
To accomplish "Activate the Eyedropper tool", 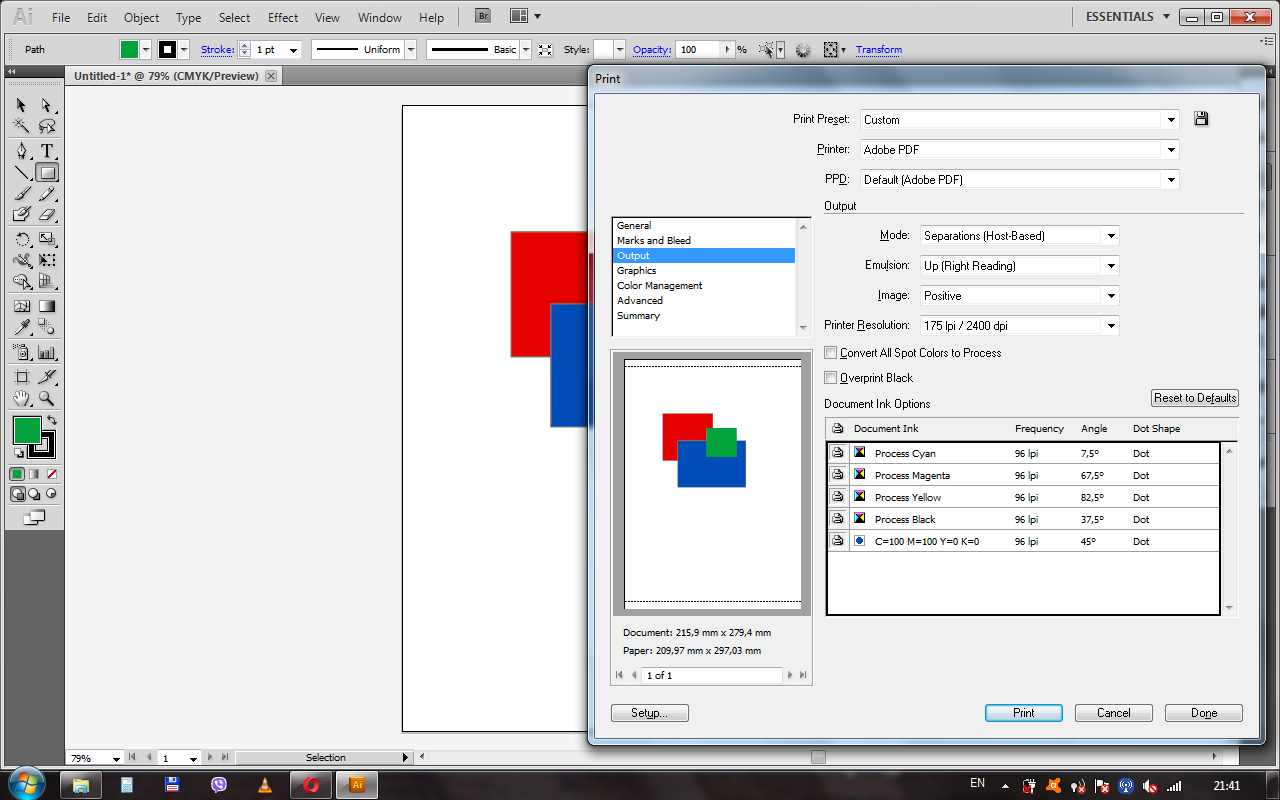I will point(22,327).
